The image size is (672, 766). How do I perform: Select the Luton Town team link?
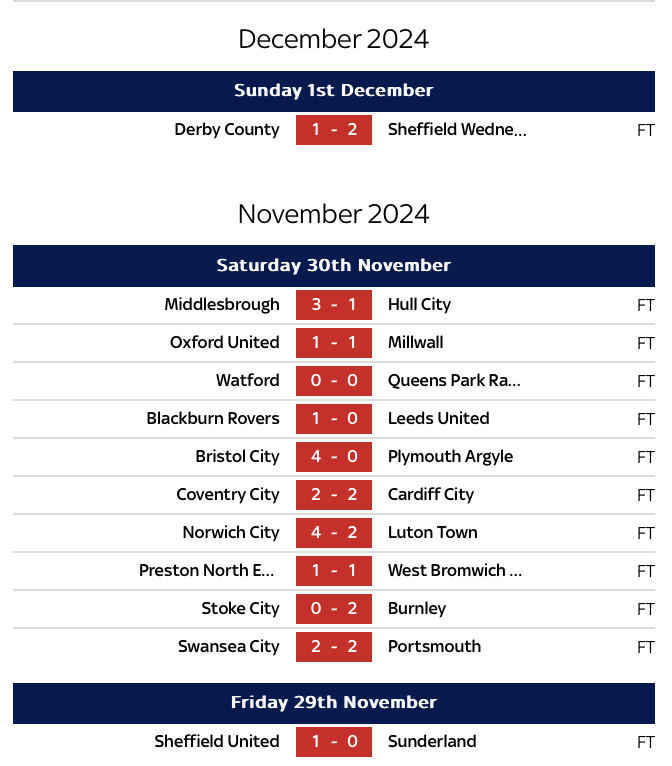coord(433,533)
